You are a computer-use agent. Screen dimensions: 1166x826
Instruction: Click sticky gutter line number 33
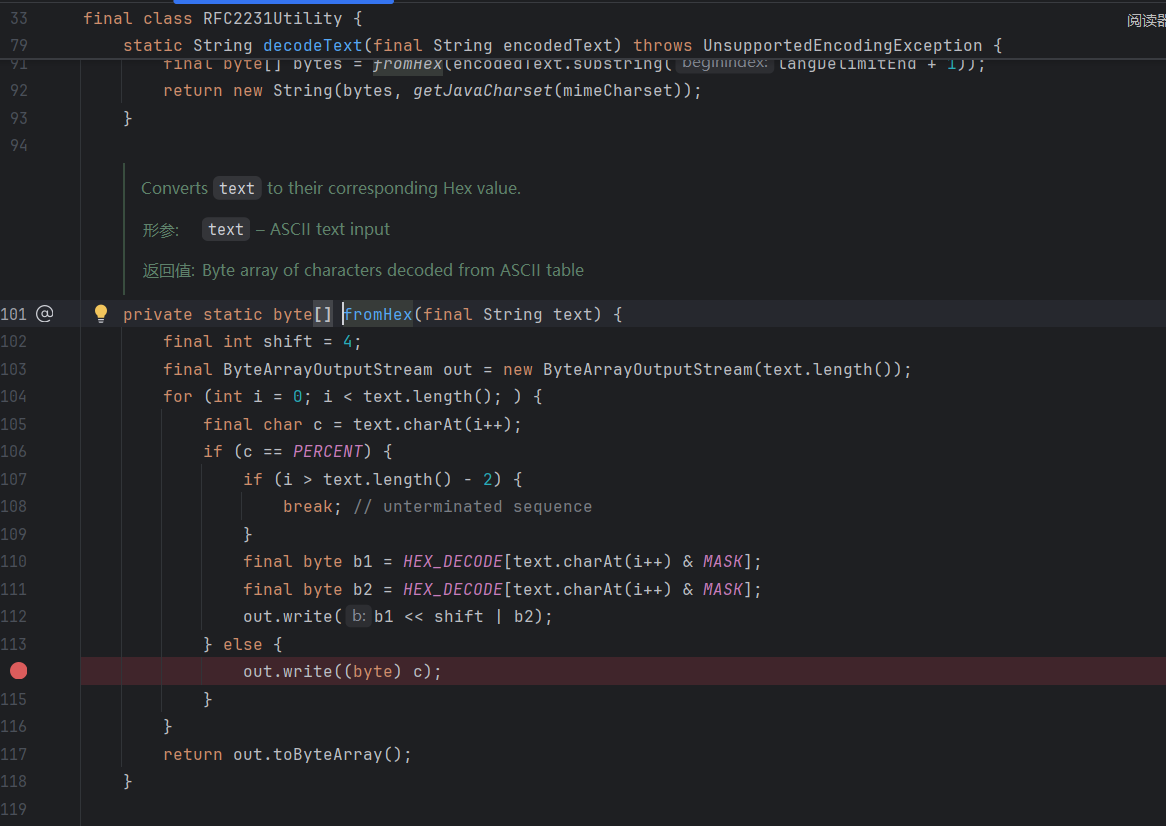(19, 19)
